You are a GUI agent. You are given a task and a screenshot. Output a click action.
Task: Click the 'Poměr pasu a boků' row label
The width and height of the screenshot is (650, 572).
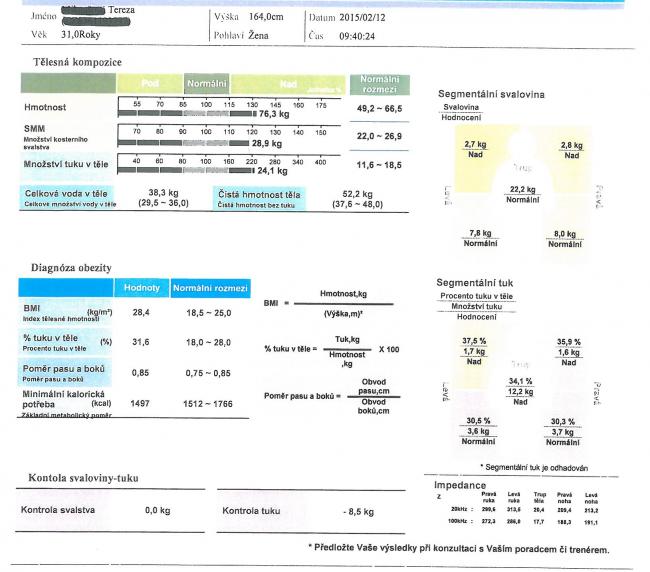(x=64, y=368)
